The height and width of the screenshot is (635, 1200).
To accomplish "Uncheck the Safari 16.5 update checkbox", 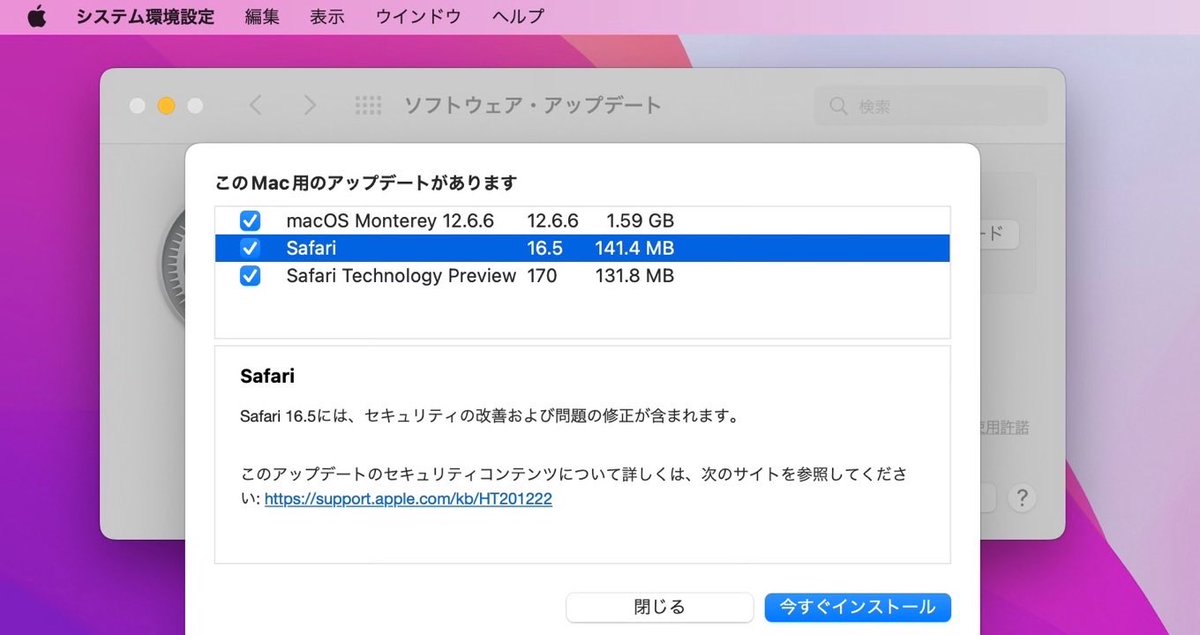I will coord(250,248).
